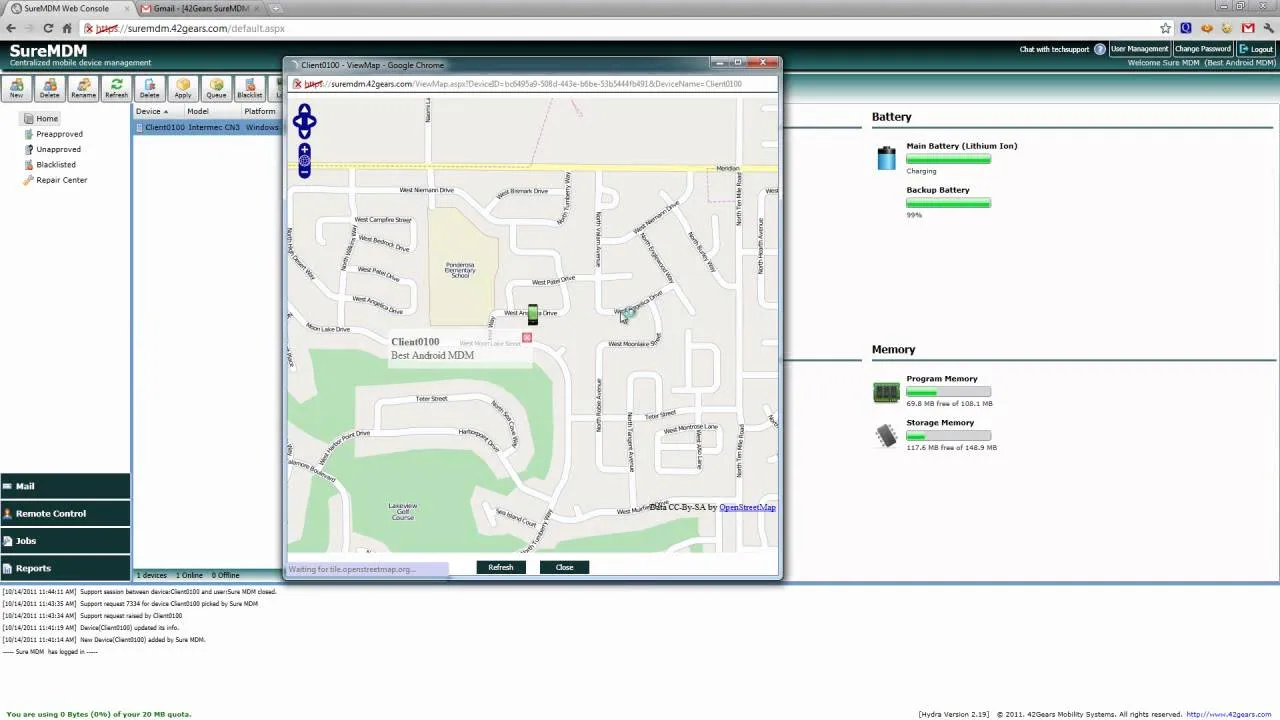Click Change Password
The image size is (1280, 720).
pos(1203,49)
